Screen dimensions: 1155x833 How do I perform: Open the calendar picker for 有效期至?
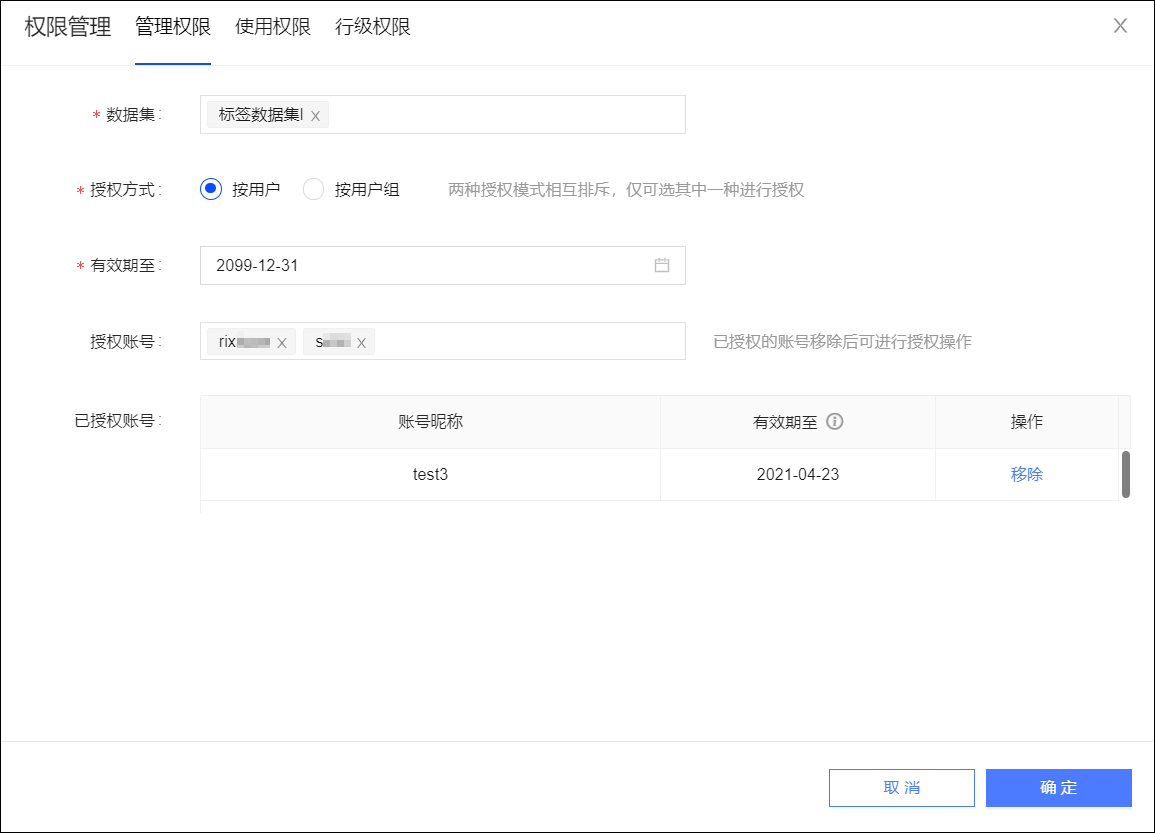pos(661,265)
